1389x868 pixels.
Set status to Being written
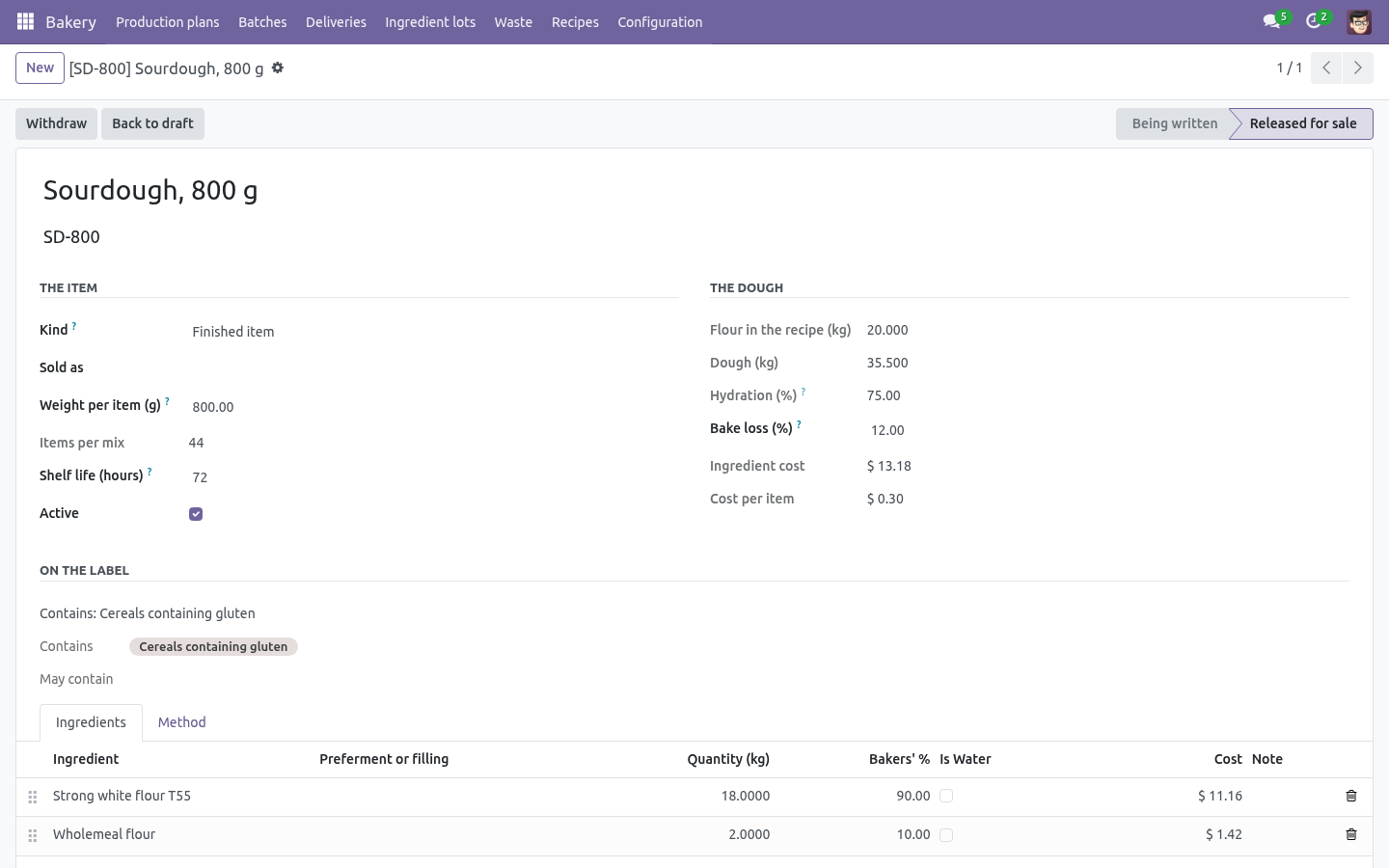coord(1174,123)
